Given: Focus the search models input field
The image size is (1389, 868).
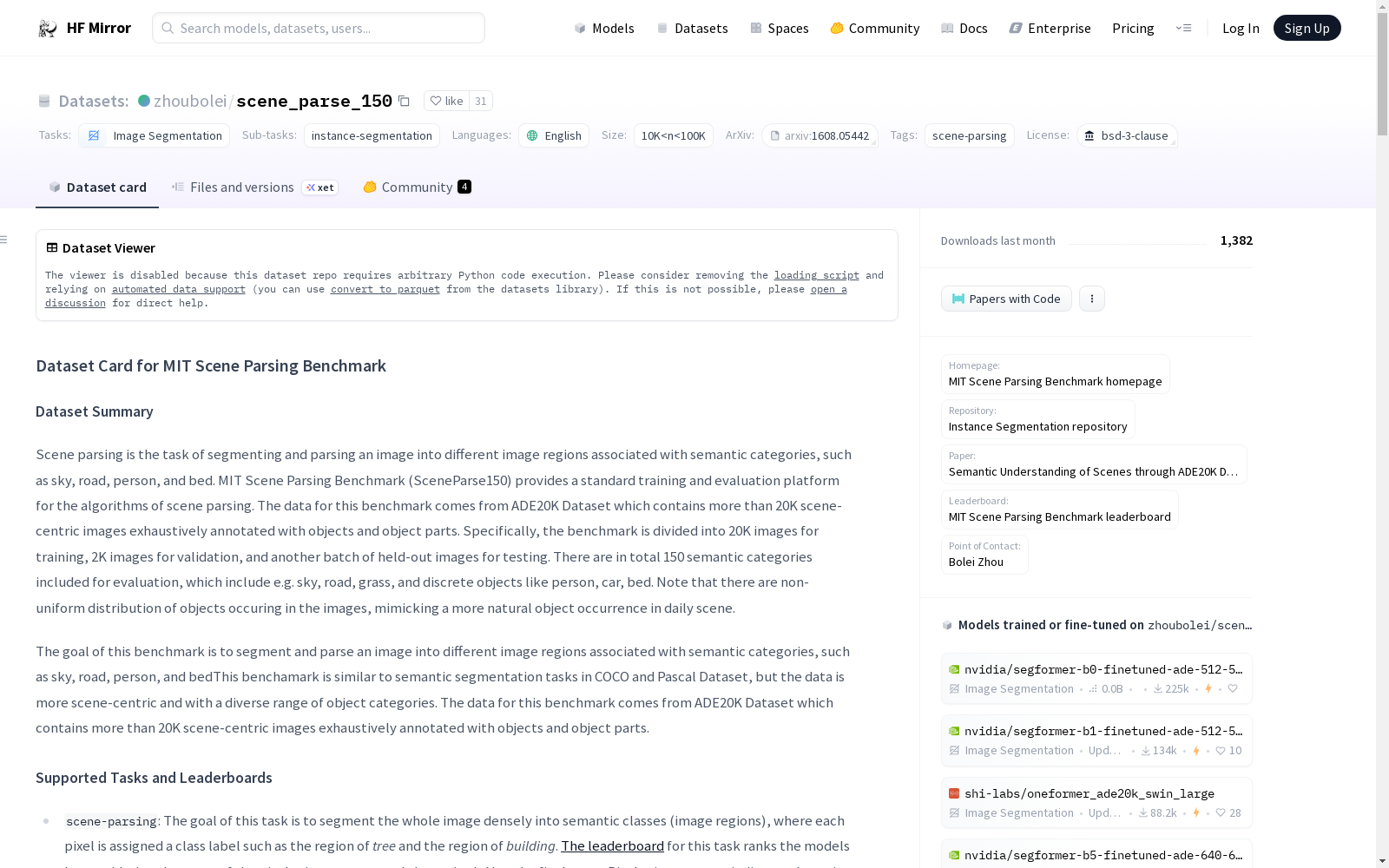Looking at the screenshot, I should pos(319,28).
